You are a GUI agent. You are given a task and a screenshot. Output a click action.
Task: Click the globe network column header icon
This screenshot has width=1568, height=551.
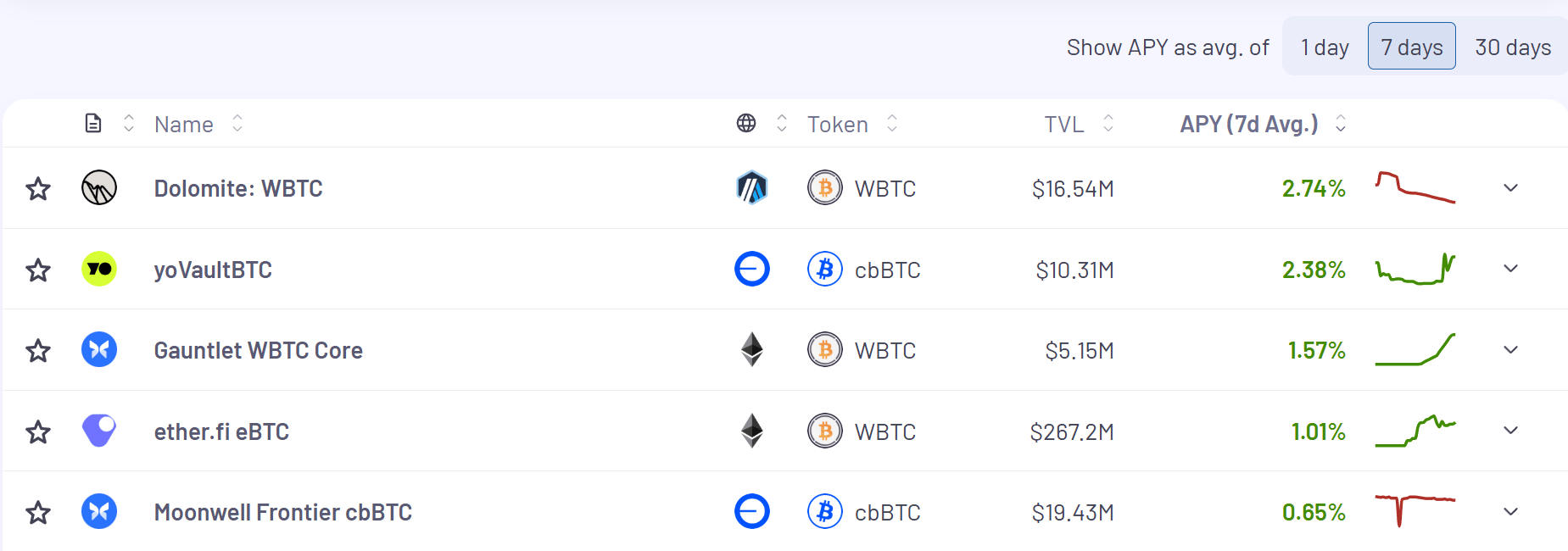[746, 124]
